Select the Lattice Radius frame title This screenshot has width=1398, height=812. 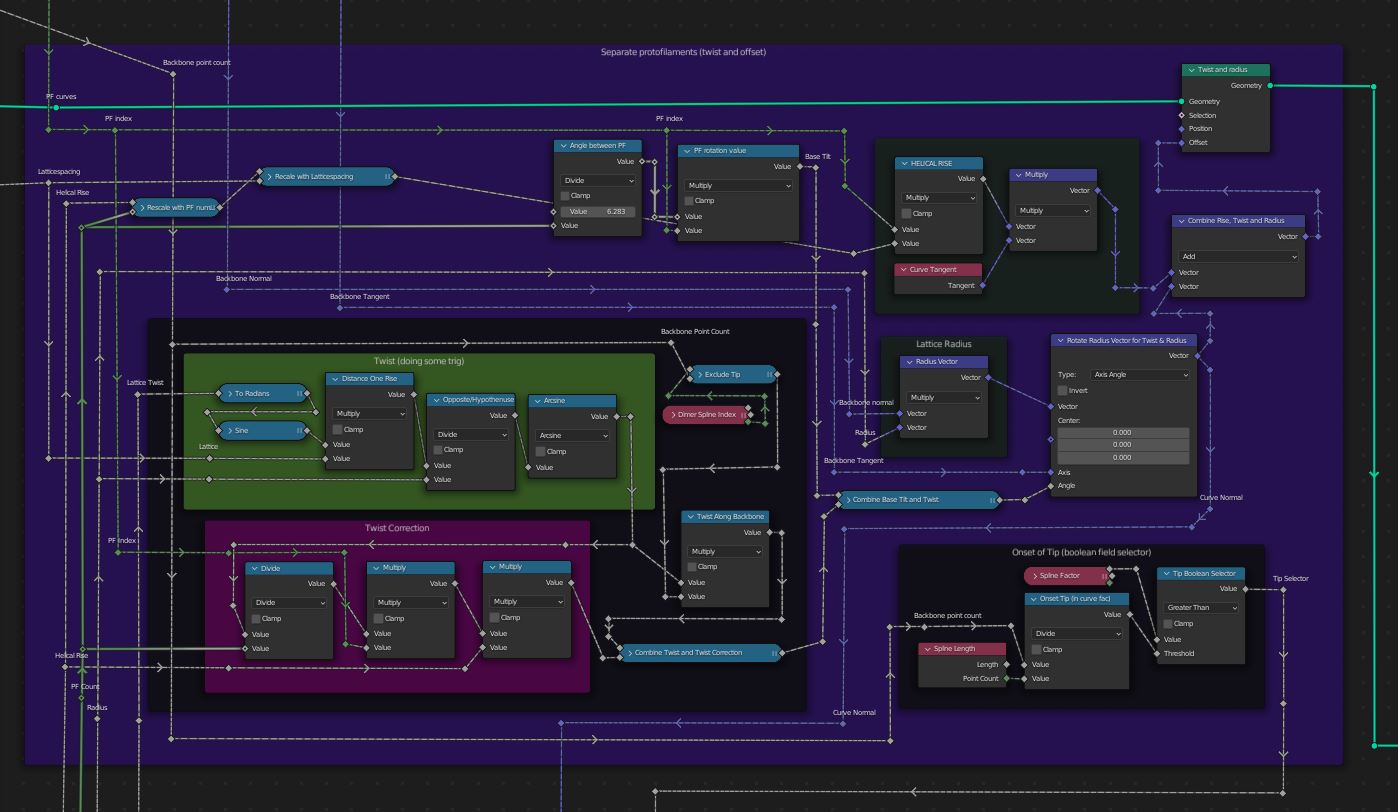click(944, 344)
